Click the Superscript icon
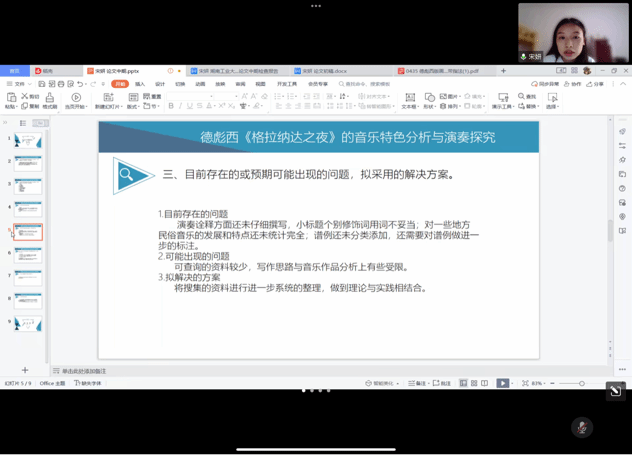The height and width of the screenshot is (455, 632). [x=222, y=106]
